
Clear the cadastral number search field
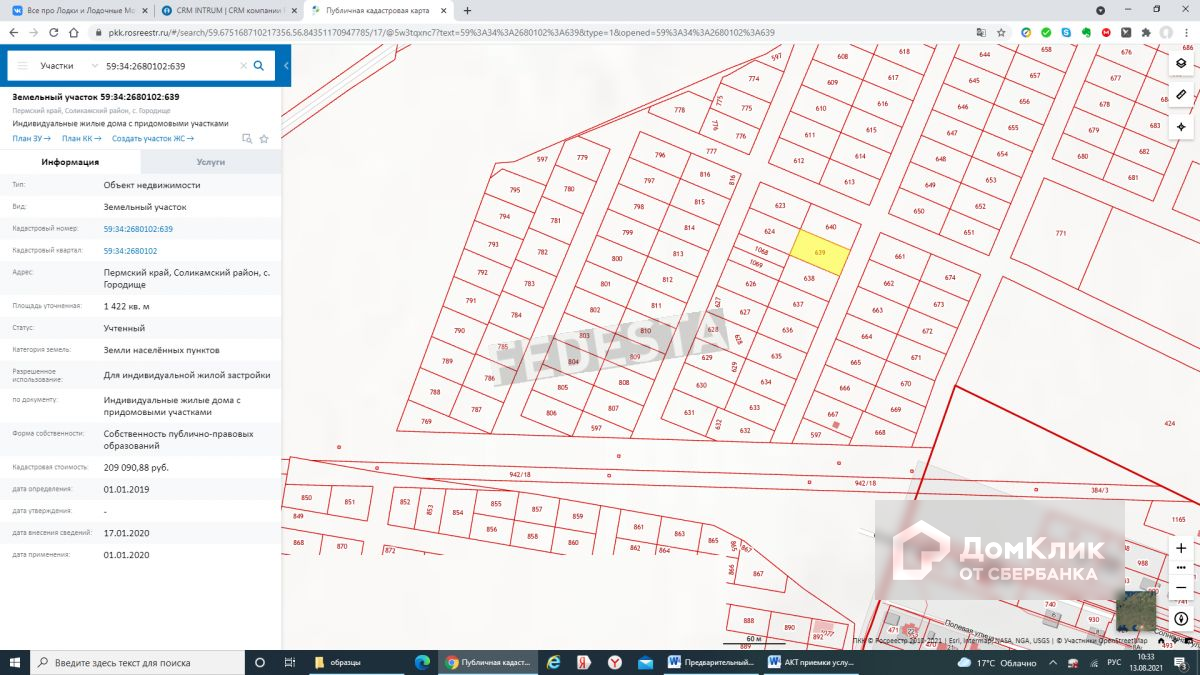(243, 66)
